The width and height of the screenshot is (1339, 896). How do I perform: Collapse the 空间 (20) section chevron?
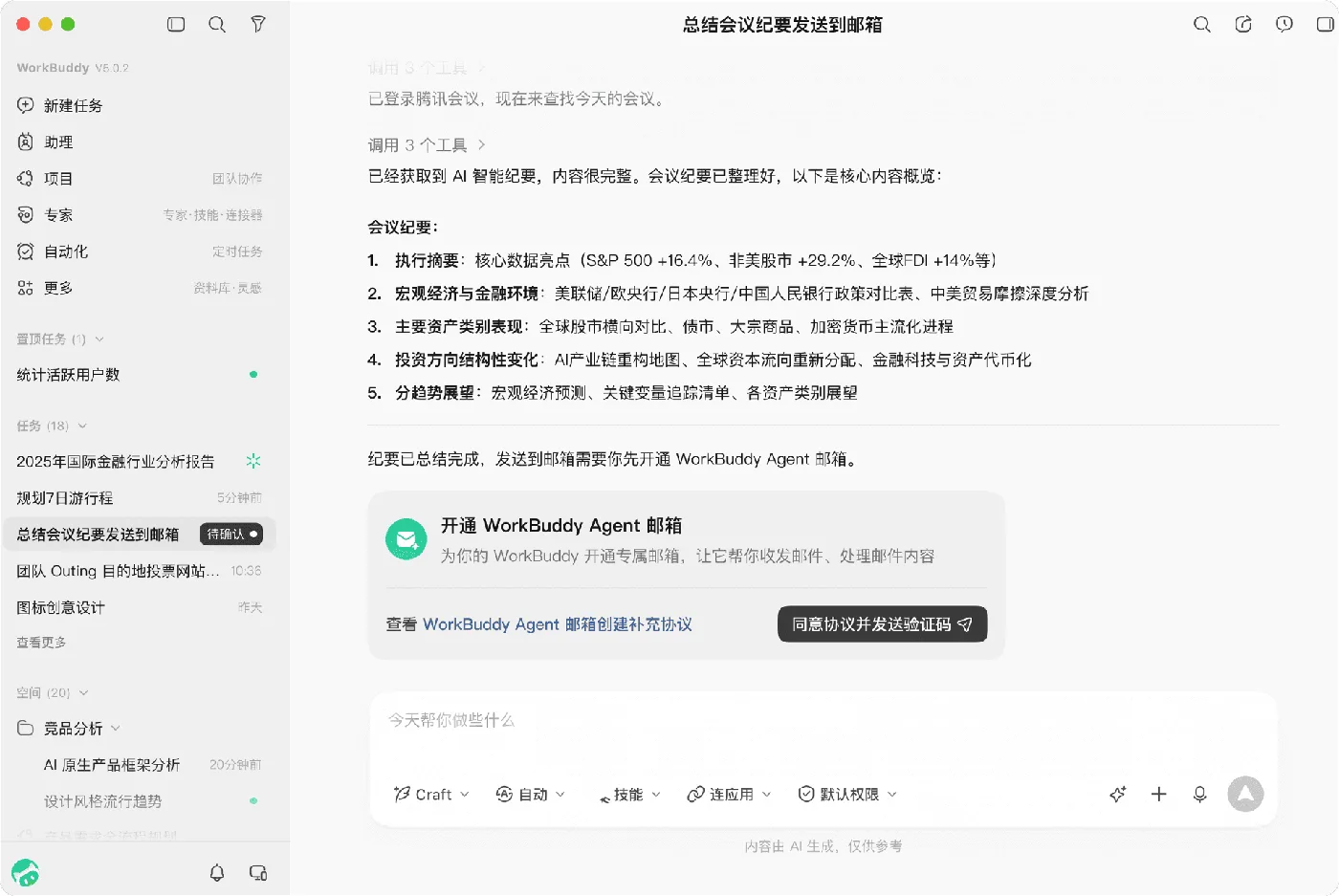click(x=83, y=692)
